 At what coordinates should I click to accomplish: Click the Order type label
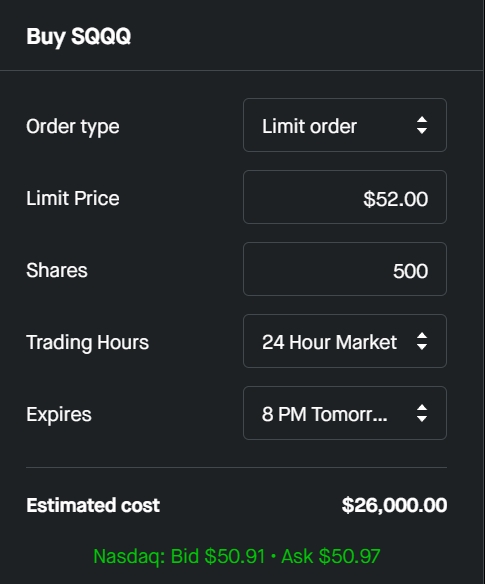(x=73, y=127)
